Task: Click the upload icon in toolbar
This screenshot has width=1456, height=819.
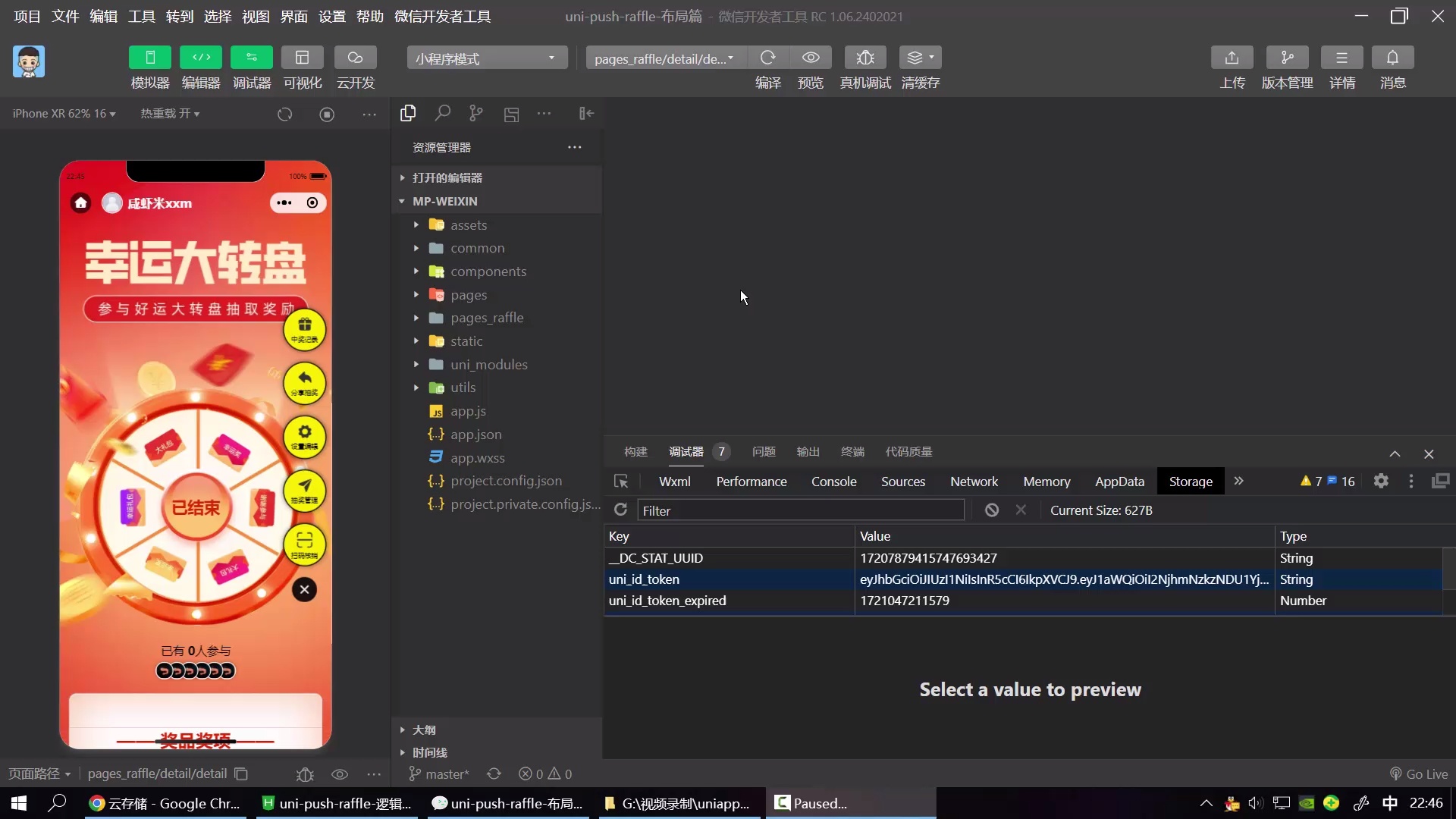Action: (1232, 58)
